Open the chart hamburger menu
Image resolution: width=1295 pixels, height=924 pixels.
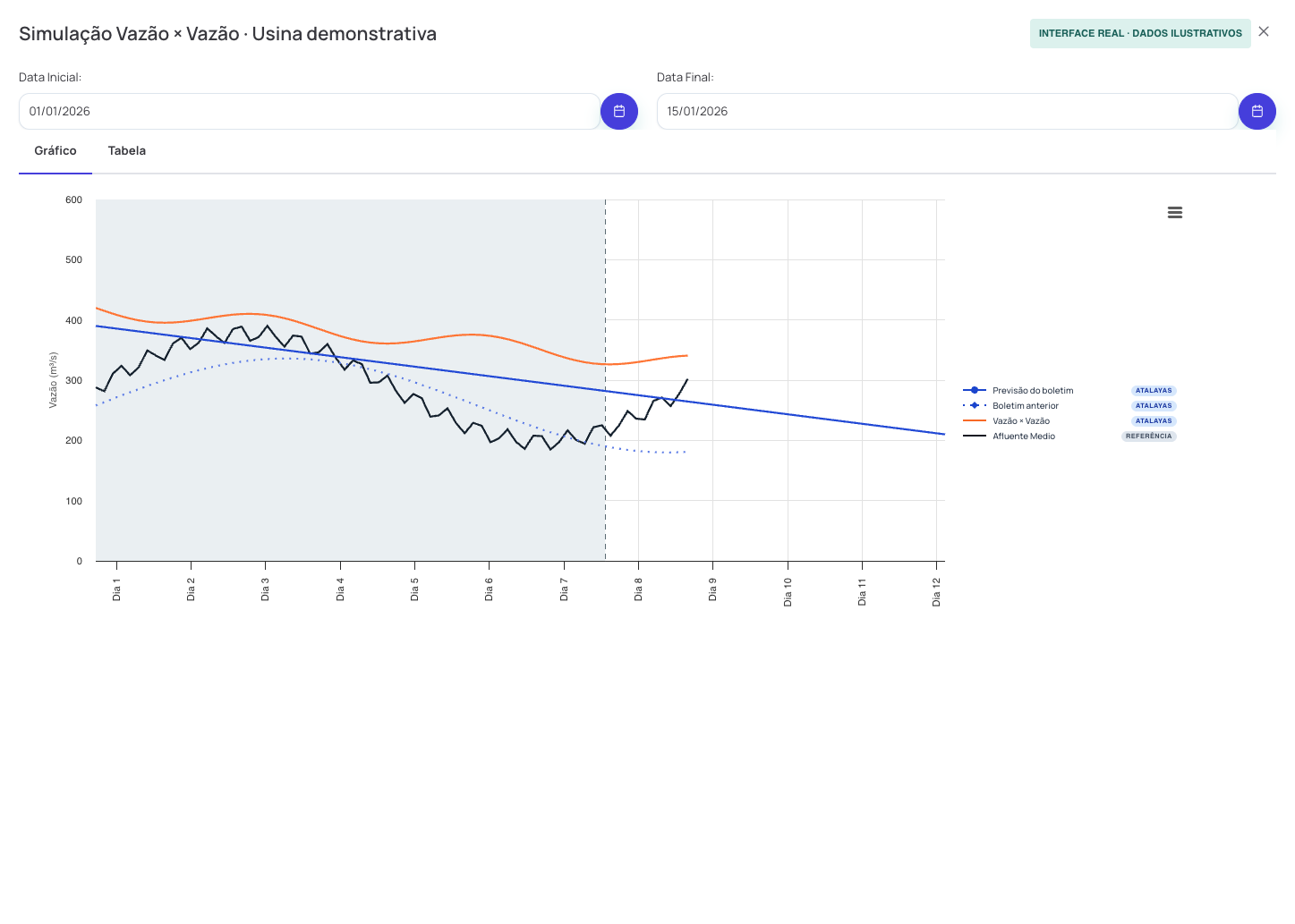[x=1175, y=213]
